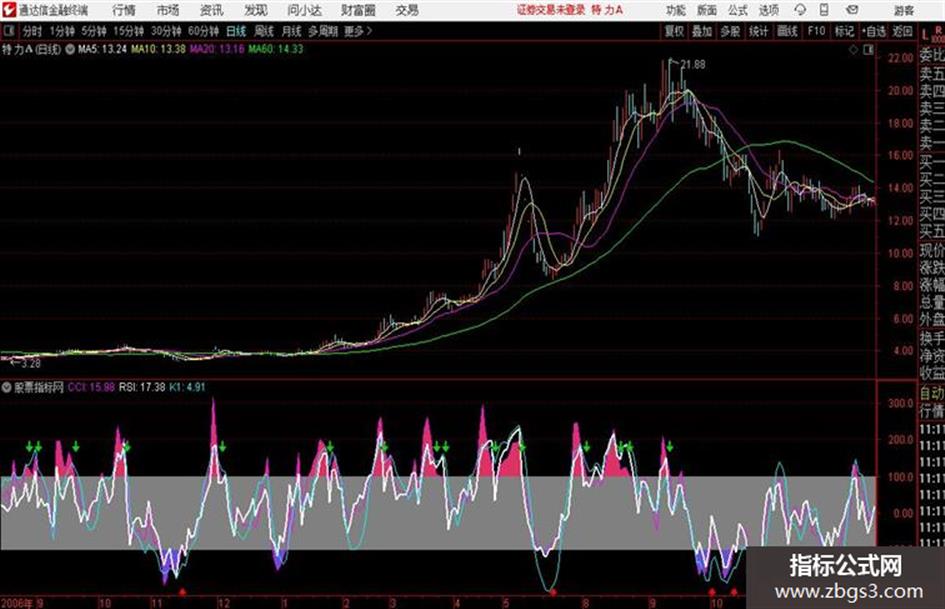
Task: Click the MA20: 13.16 value label
Action: [218, 49]
